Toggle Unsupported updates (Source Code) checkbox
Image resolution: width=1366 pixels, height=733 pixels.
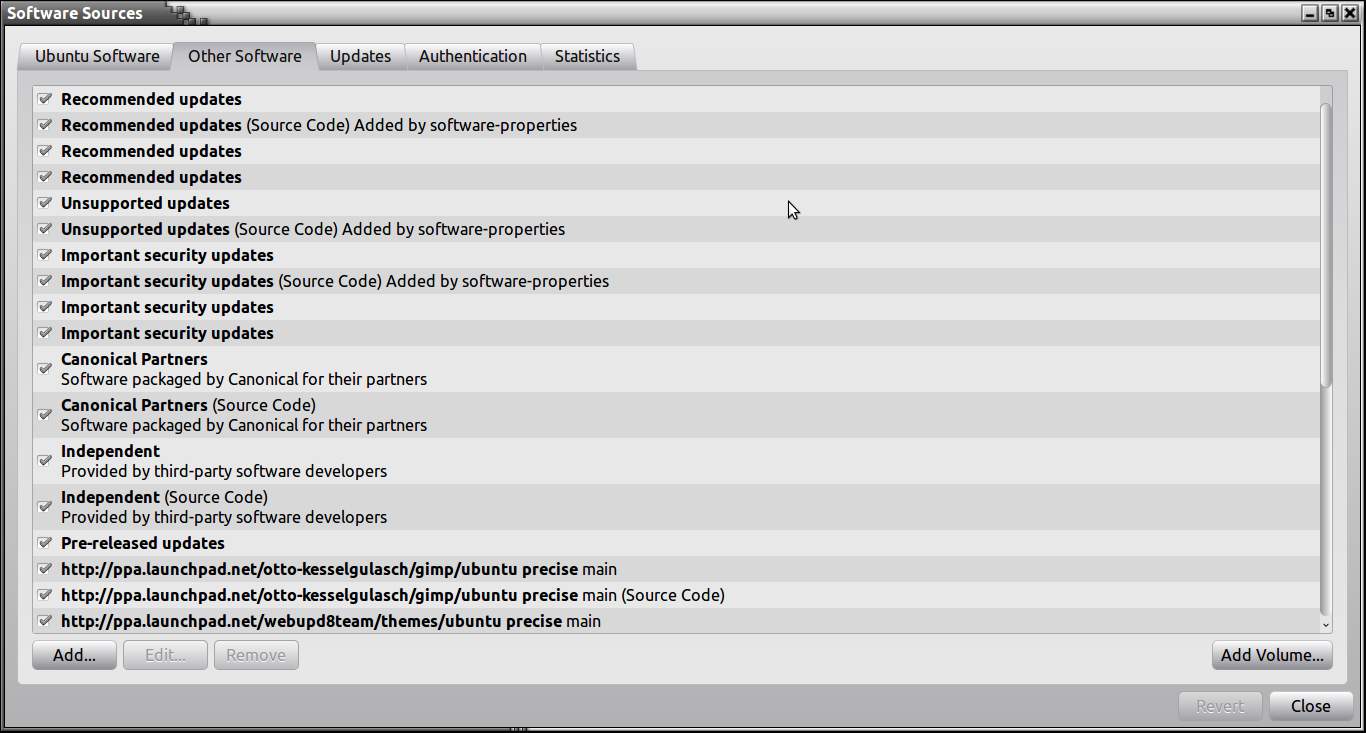[x=45, y=229]
